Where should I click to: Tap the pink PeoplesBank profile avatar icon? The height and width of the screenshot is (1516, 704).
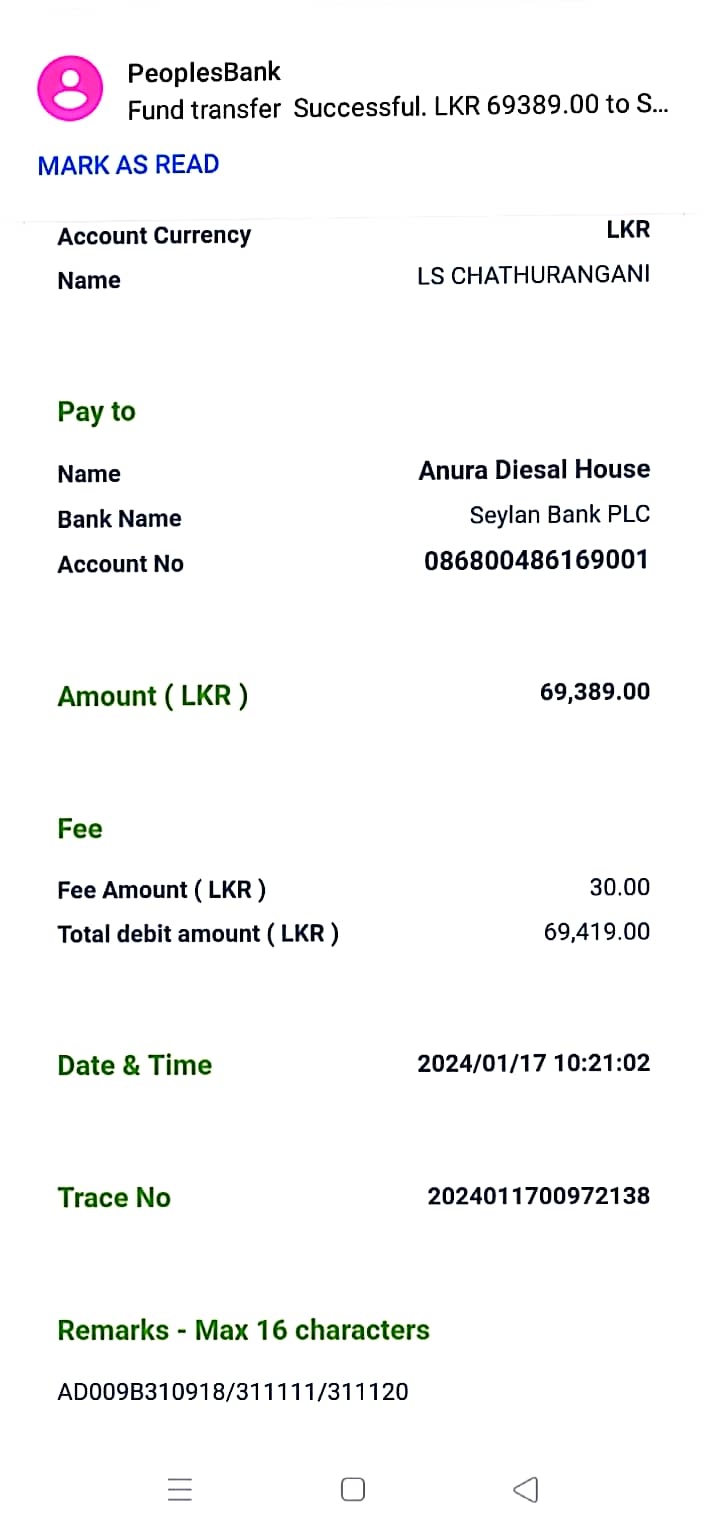(70, 88)
